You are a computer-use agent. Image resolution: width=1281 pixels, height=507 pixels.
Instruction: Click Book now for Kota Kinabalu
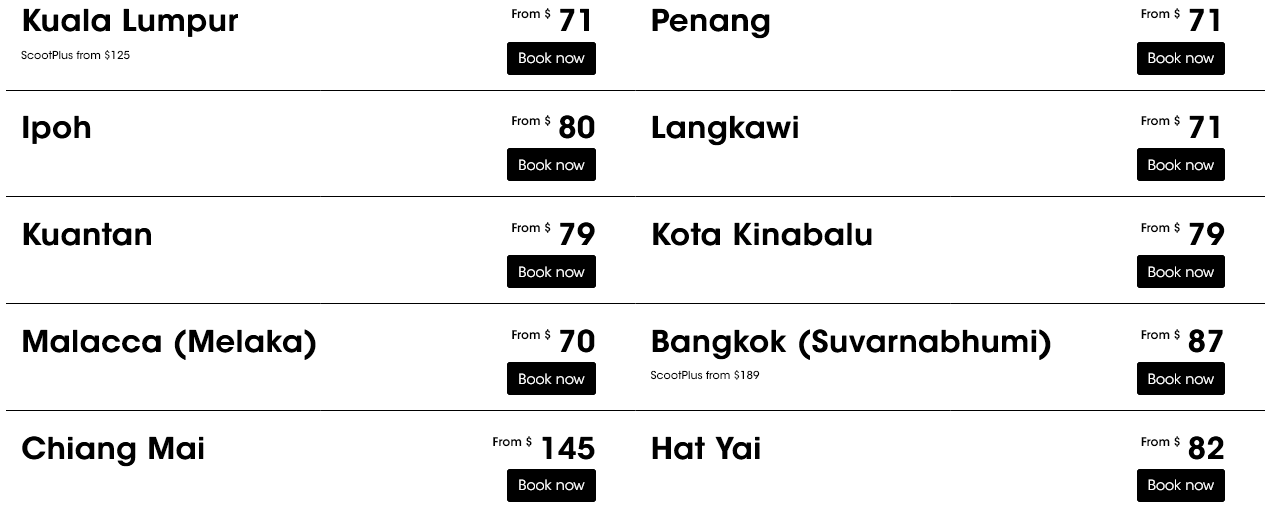(x=1180, y=272)
